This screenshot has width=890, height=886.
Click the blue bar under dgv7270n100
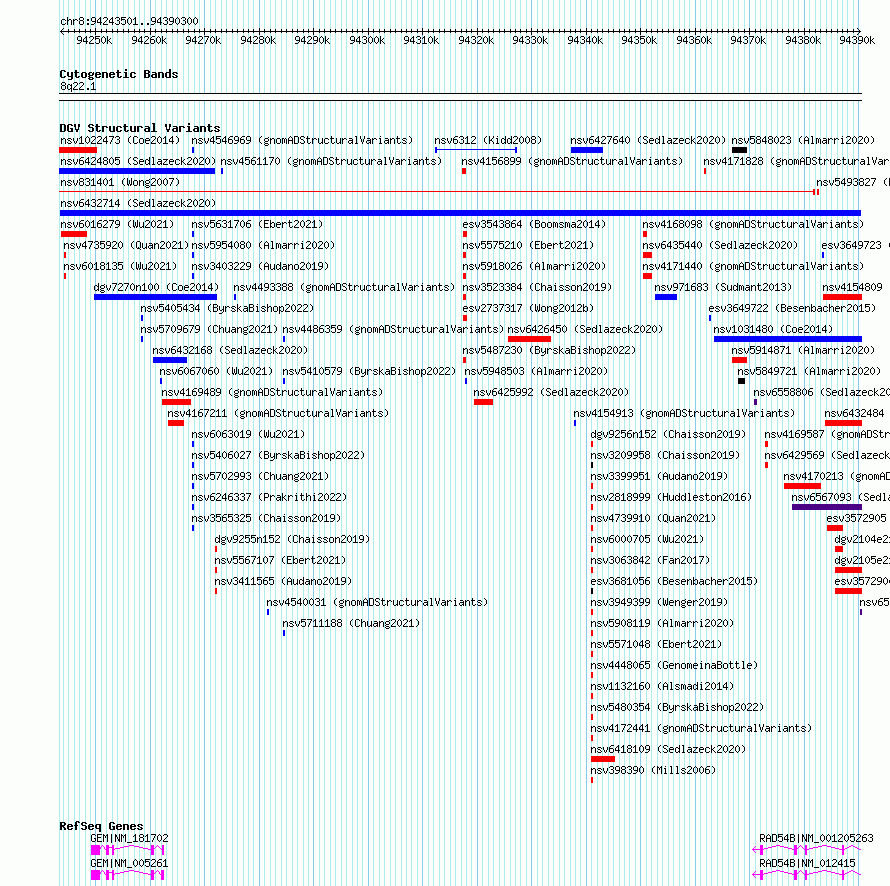[156, 297]
